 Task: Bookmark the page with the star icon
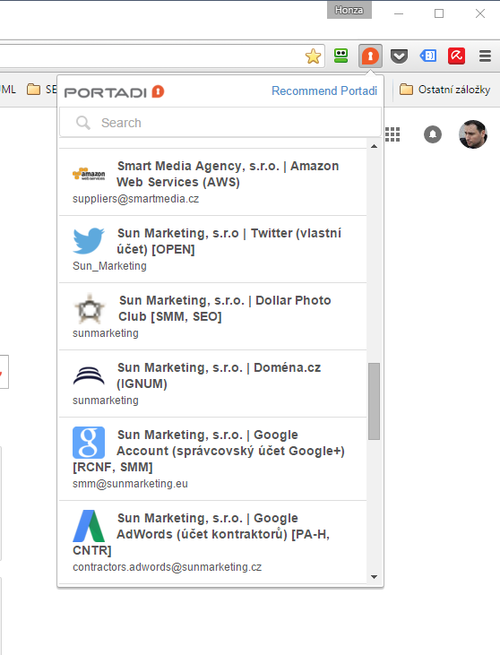(x=313, y=56)
